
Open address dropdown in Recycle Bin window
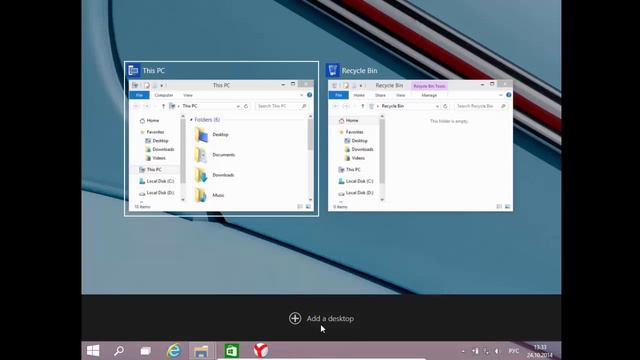click(x=437, y=106)
